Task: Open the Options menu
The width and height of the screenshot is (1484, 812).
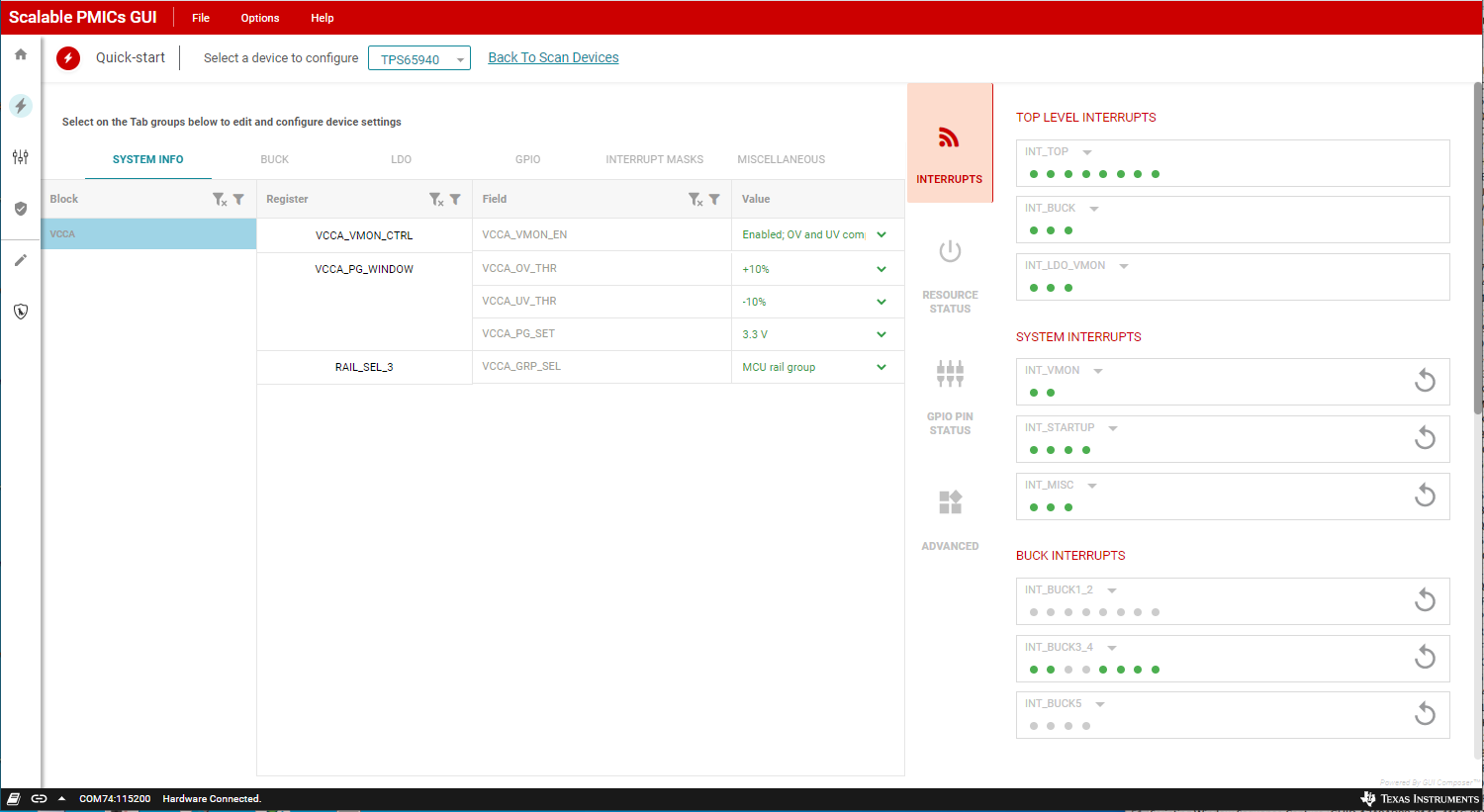Action: (260, 18)
